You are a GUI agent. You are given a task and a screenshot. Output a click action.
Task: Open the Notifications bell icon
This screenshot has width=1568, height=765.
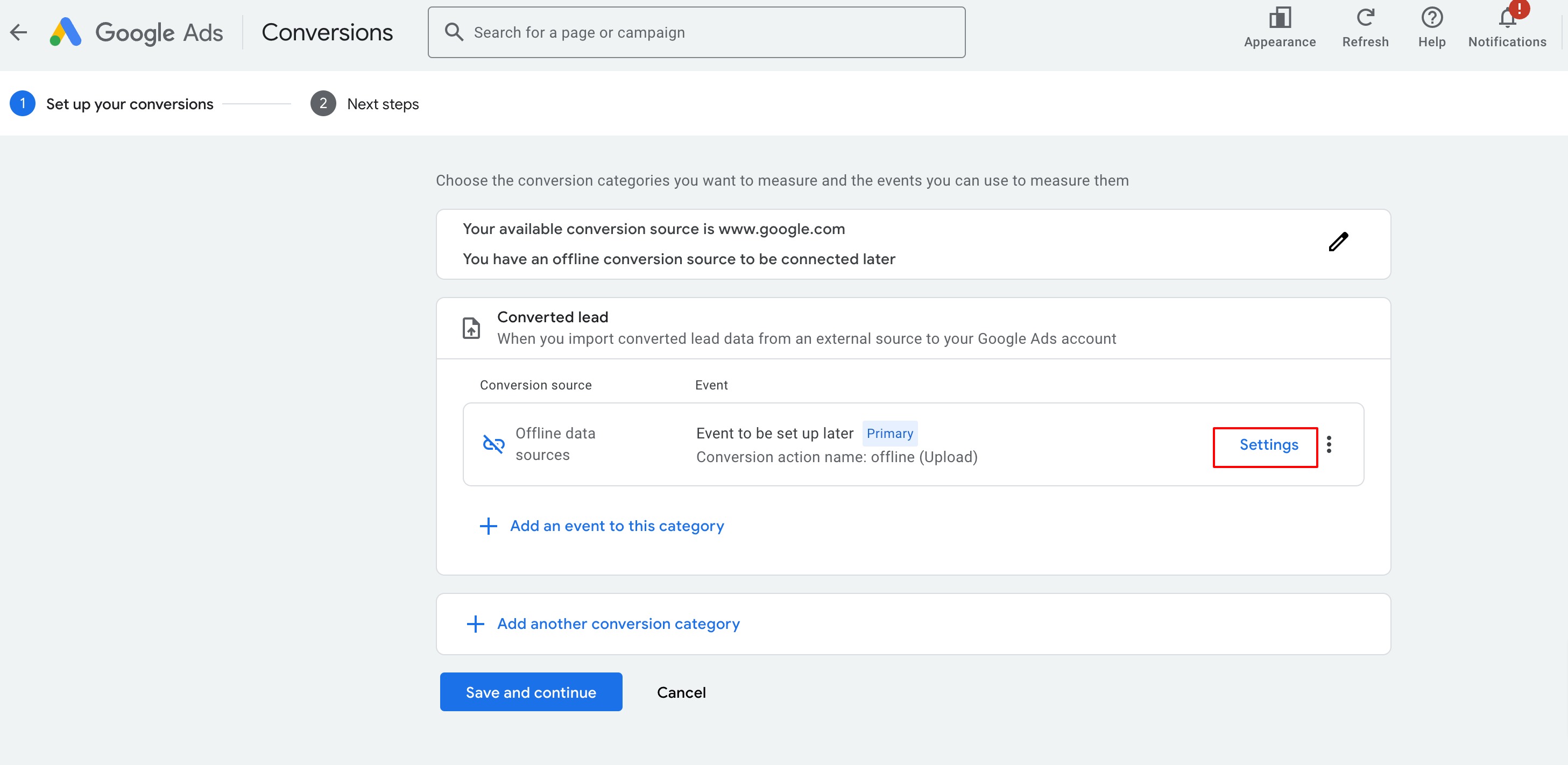[1507, 18]
